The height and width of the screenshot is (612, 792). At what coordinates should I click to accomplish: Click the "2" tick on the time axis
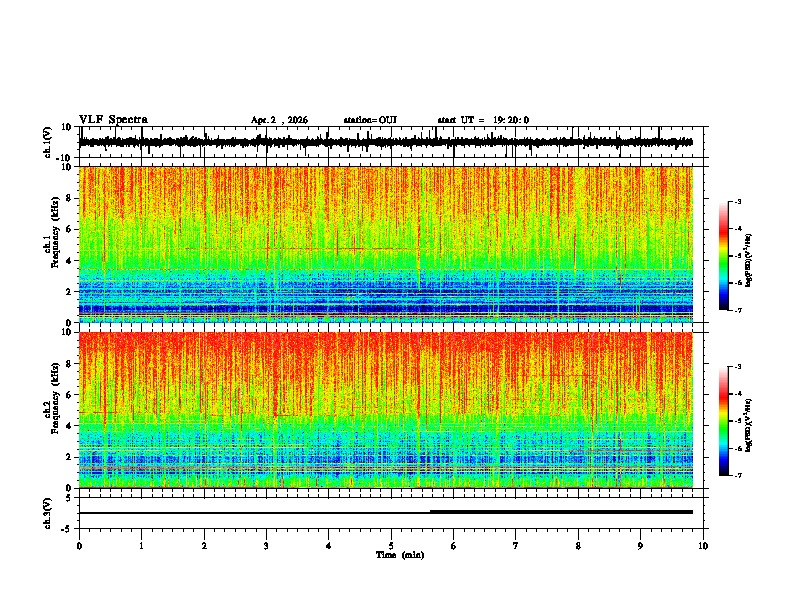point(204,546)
